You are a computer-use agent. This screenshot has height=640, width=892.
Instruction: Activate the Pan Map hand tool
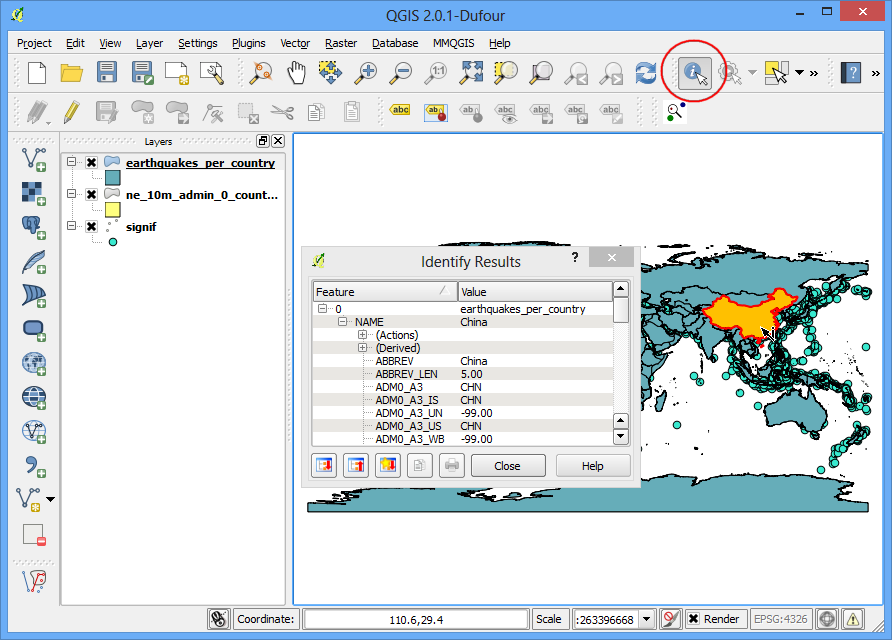296,73
